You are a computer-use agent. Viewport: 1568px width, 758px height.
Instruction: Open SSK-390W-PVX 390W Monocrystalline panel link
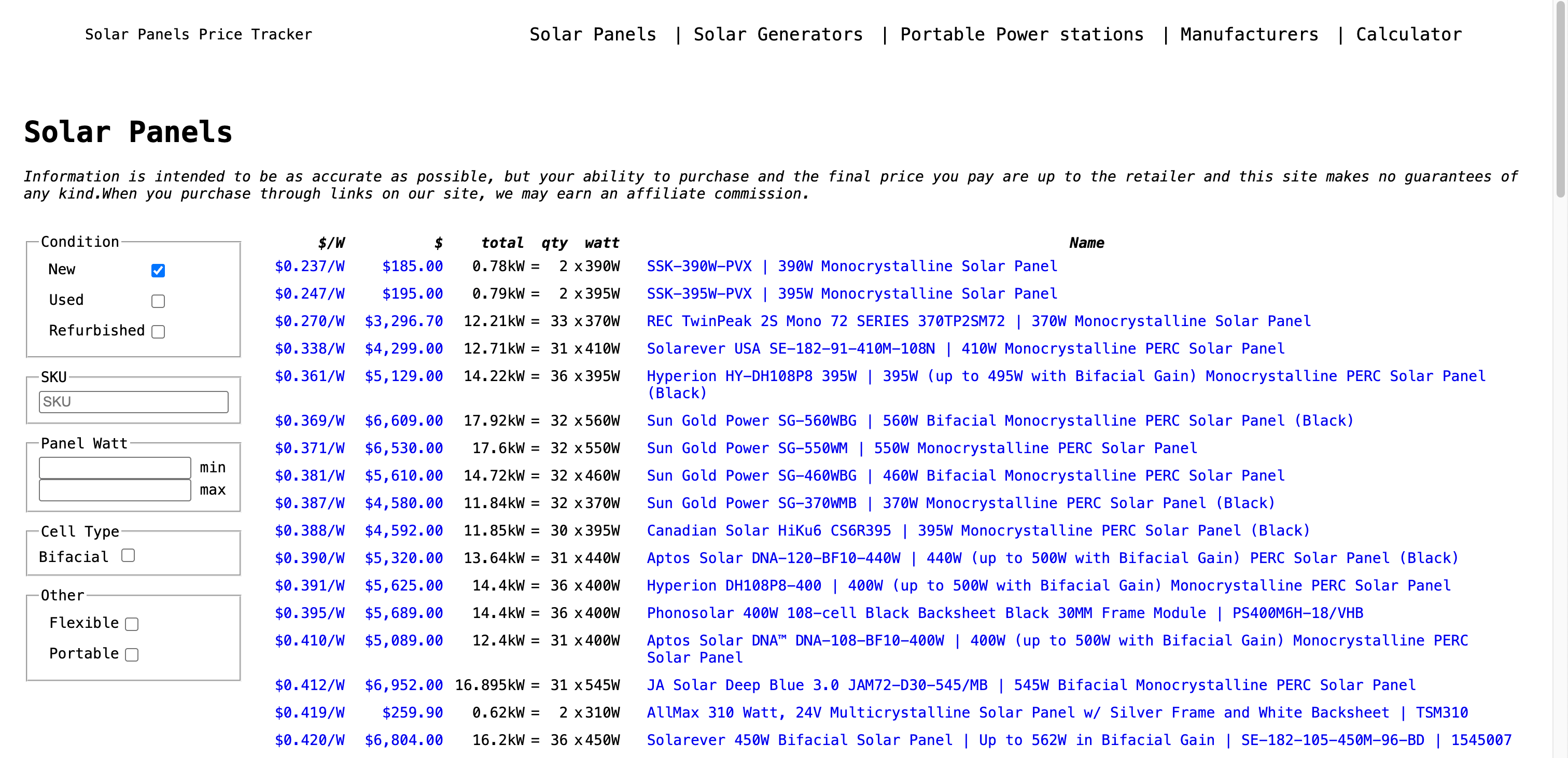(851, 266)
